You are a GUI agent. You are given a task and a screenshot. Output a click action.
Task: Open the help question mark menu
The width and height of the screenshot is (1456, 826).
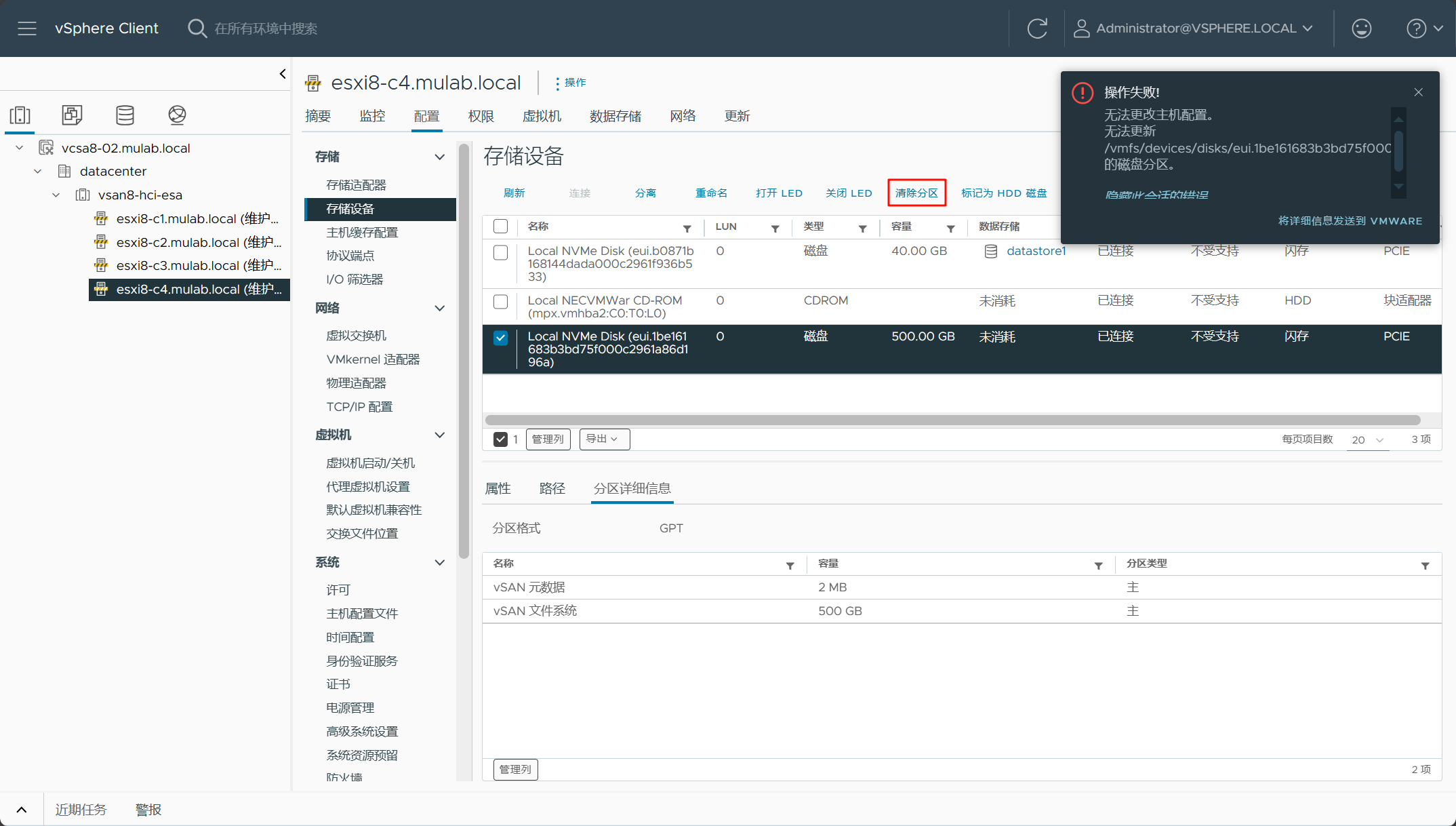click(x=1424, y=28)
